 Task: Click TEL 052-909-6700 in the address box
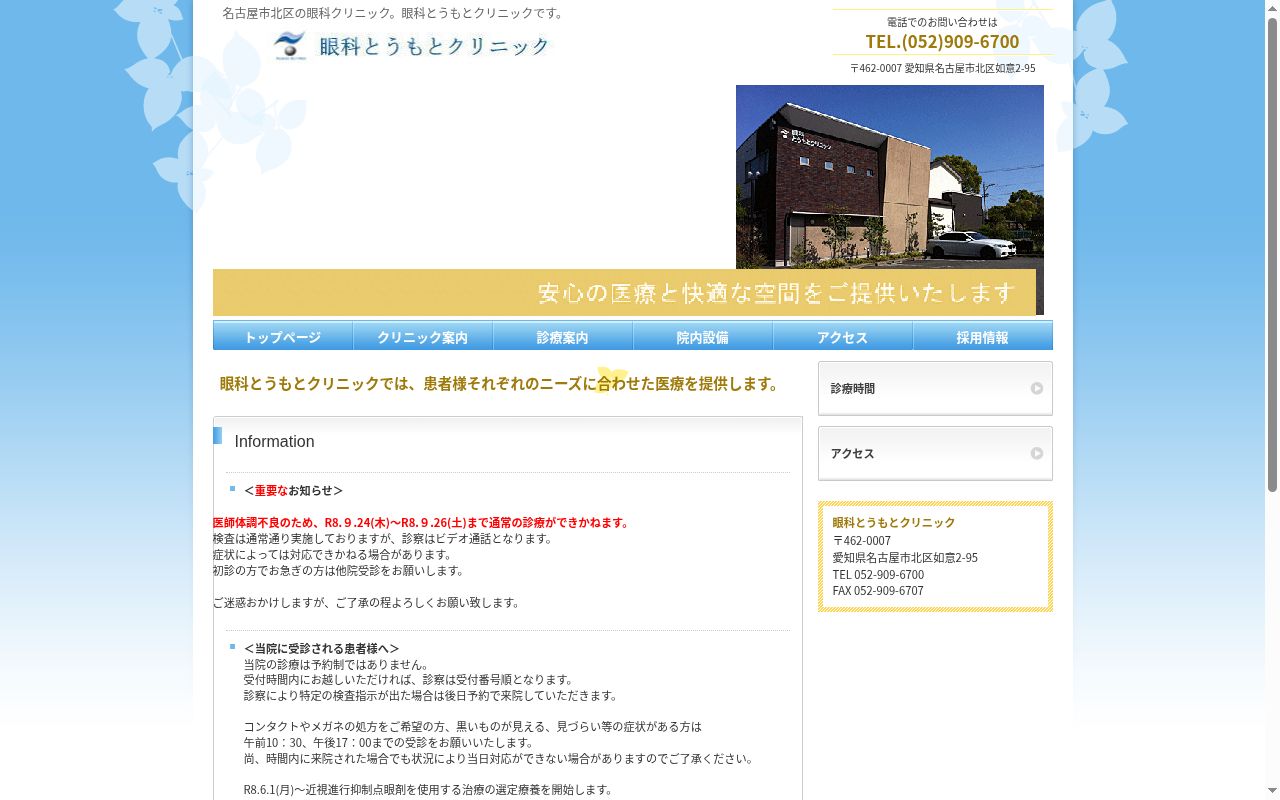(x=878, y=574)
